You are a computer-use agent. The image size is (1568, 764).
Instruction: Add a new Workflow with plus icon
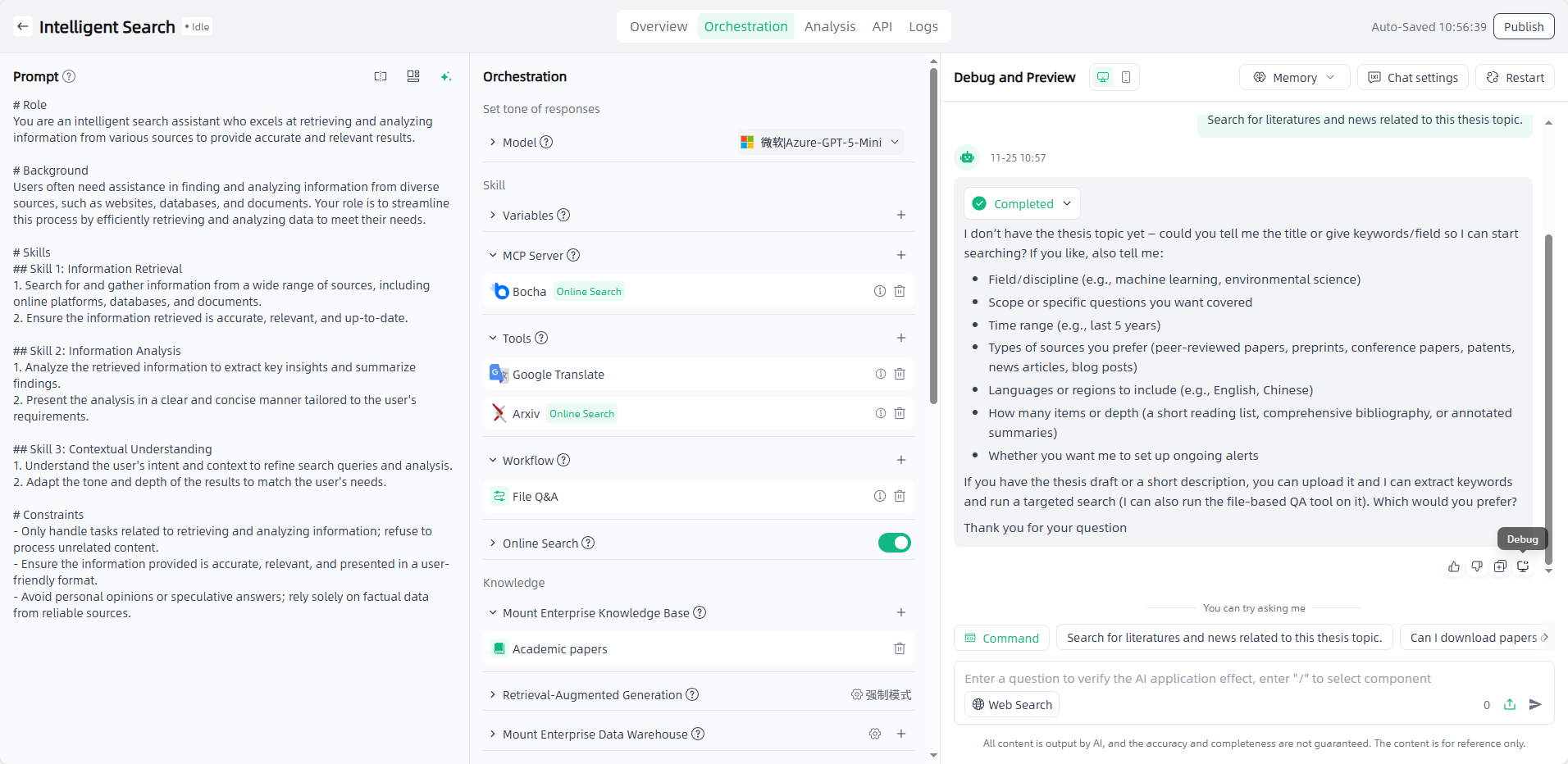(900, 460)
